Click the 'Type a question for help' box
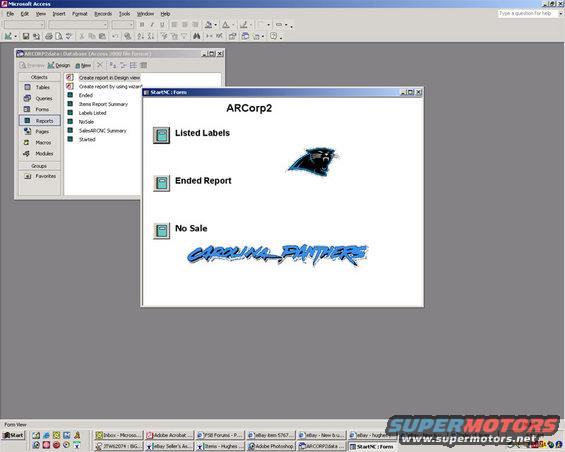The image size is (565, 452). pyautogui.click(x=528, y=13)
